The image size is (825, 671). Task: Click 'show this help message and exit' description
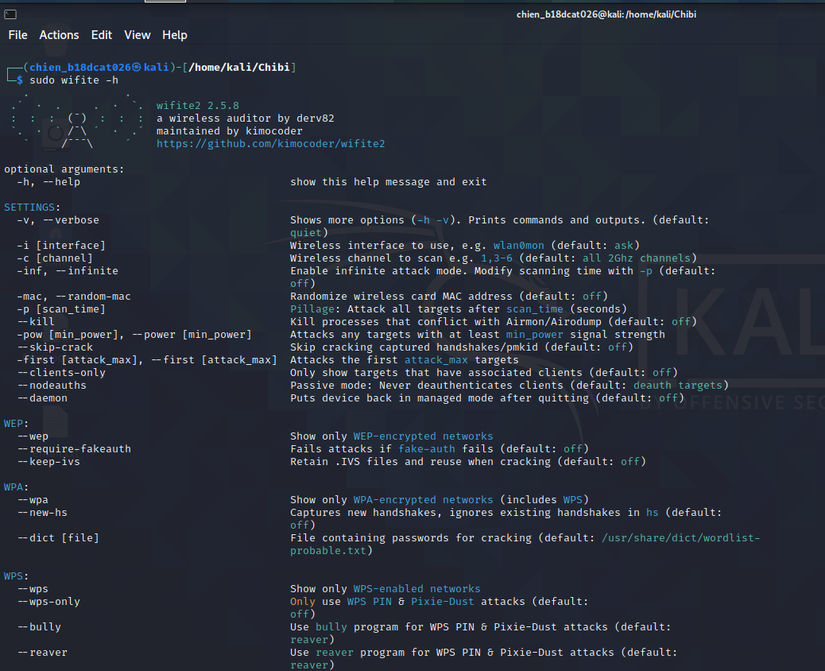click(388, 182)
